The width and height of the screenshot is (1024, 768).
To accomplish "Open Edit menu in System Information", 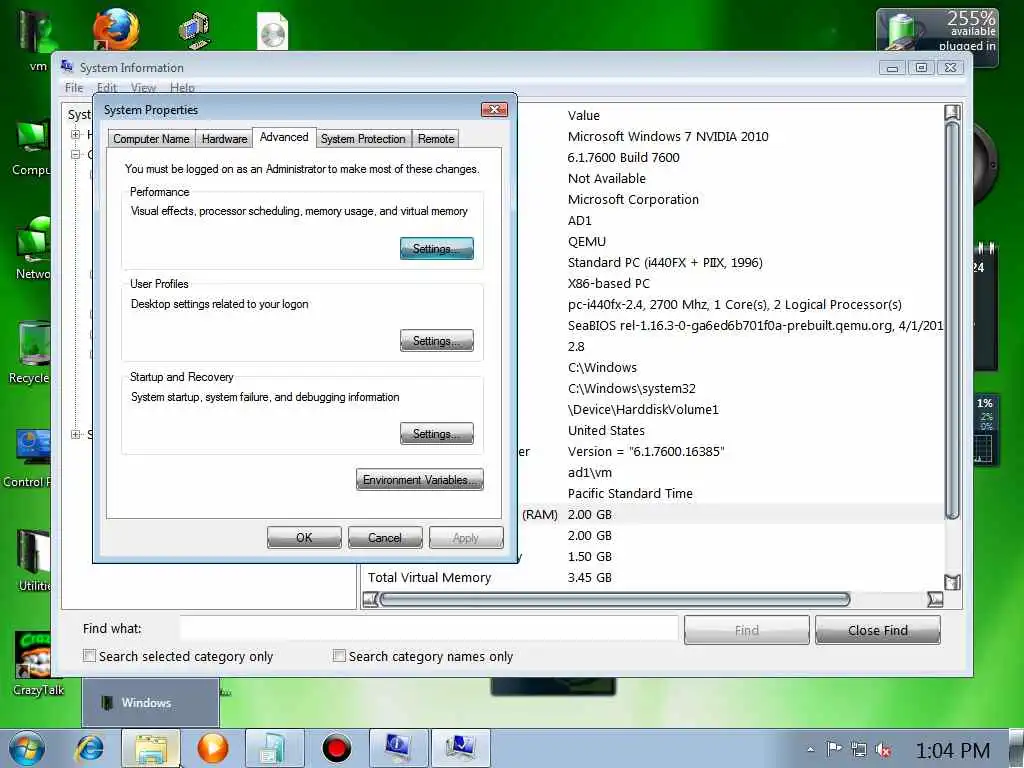I will tap(106, 88).
